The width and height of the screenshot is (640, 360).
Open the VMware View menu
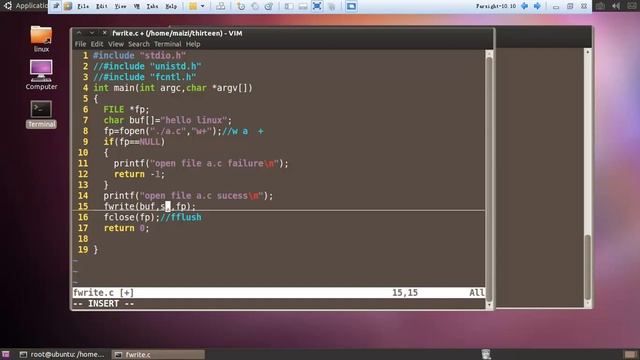coord(120,7)
